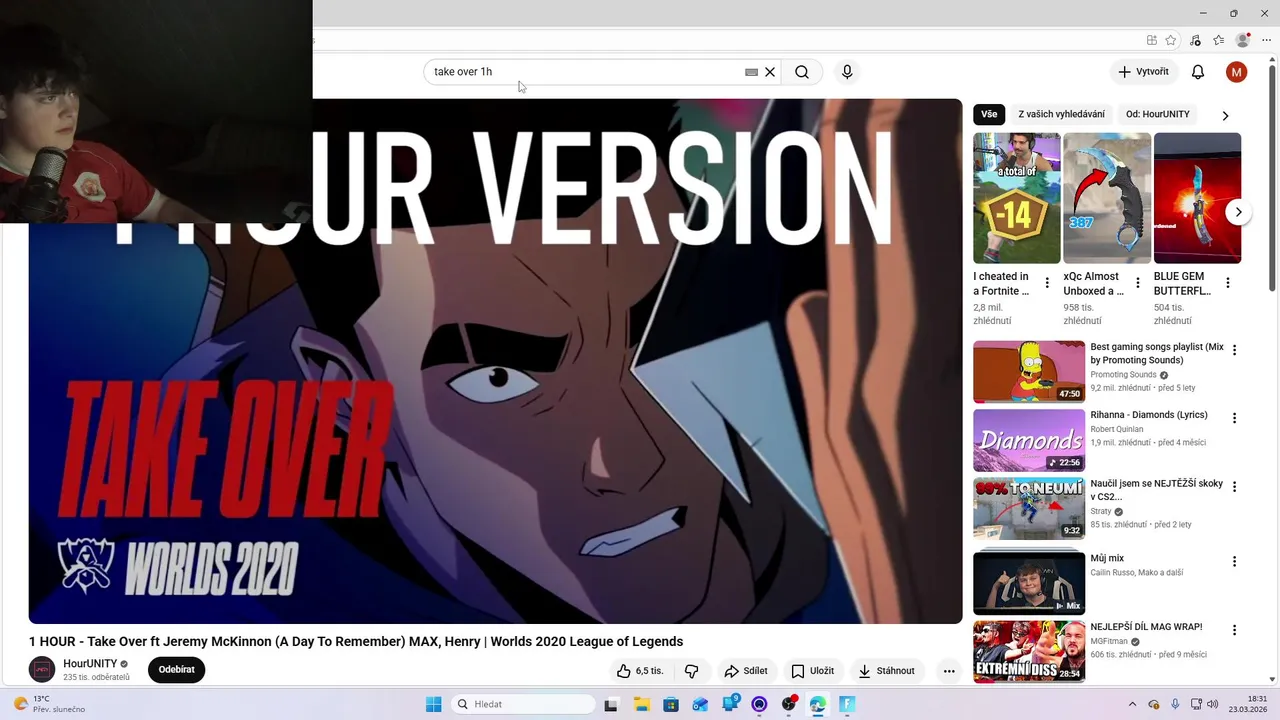Click the magnifier search button

tap(802, 72)
